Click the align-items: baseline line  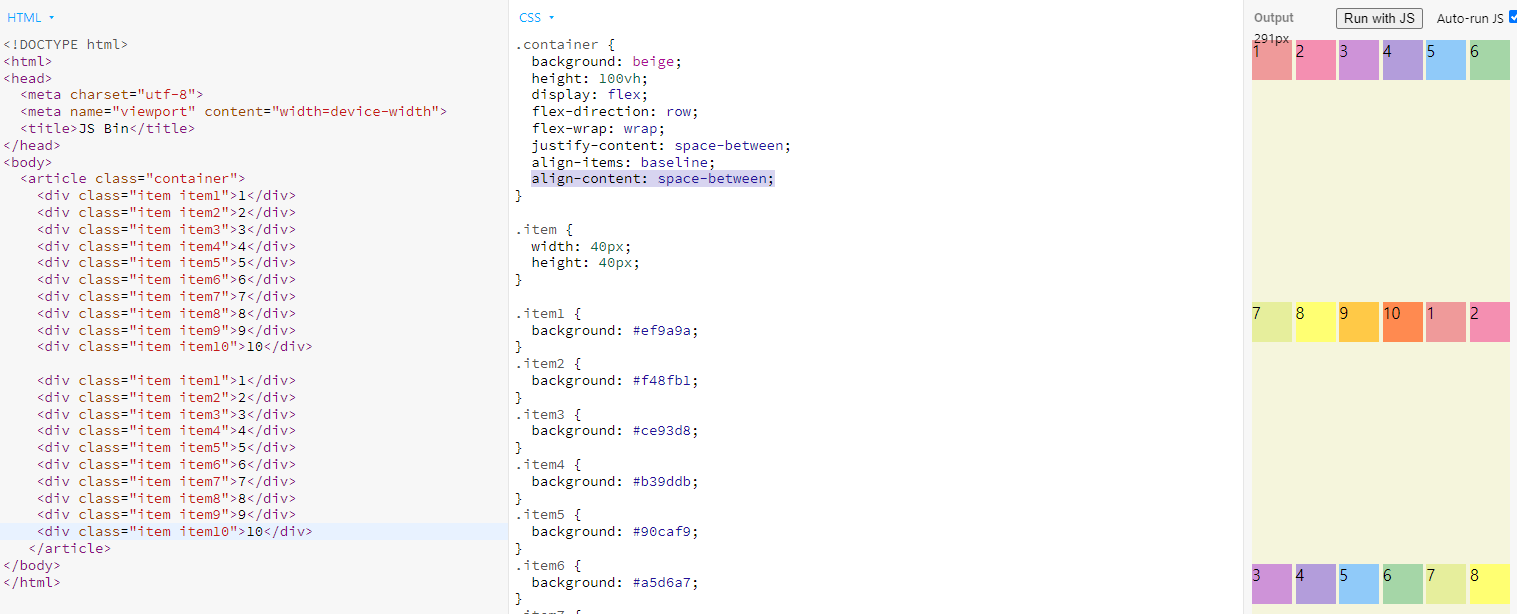click(623, 162)
